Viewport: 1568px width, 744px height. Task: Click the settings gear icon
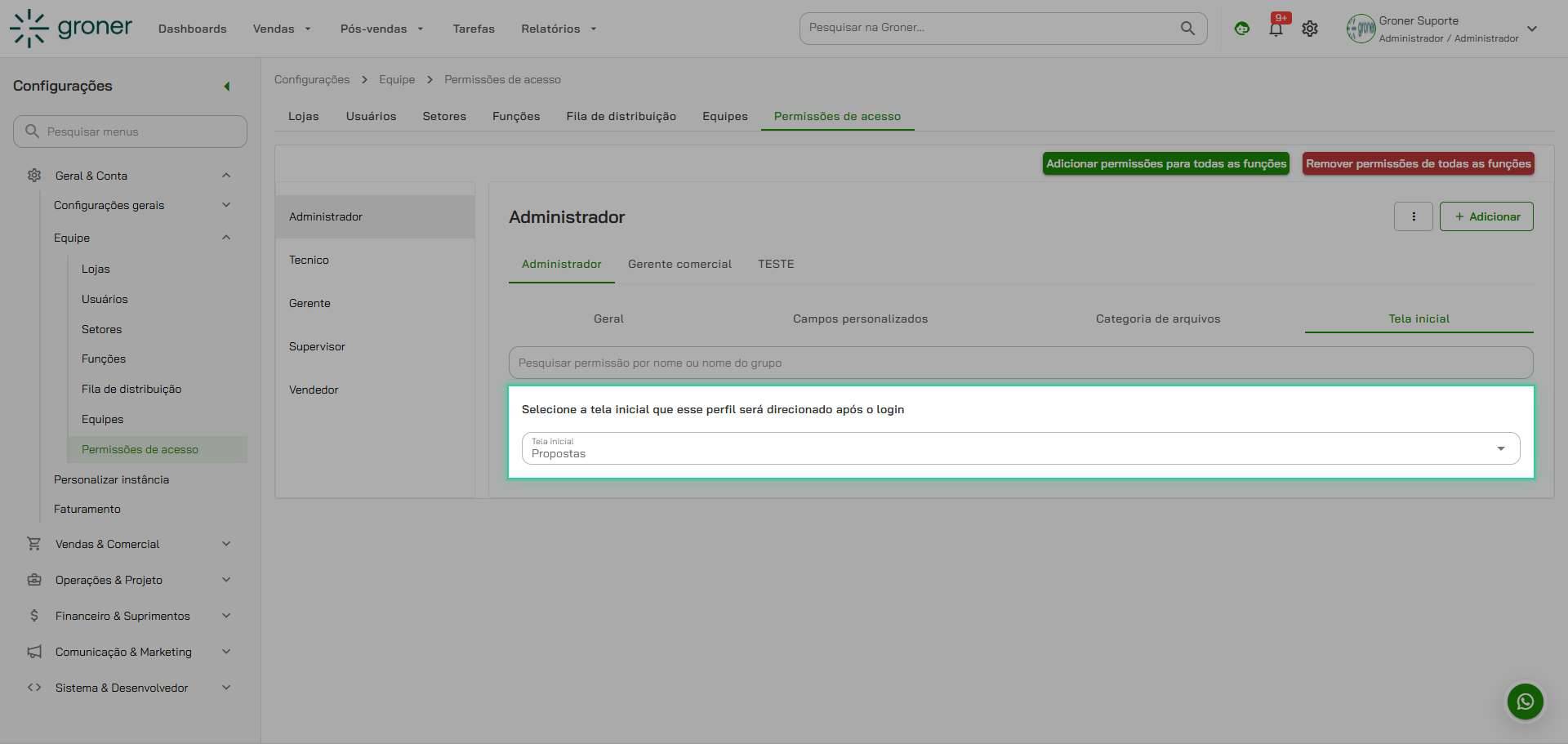click(x=1310, y=28)
